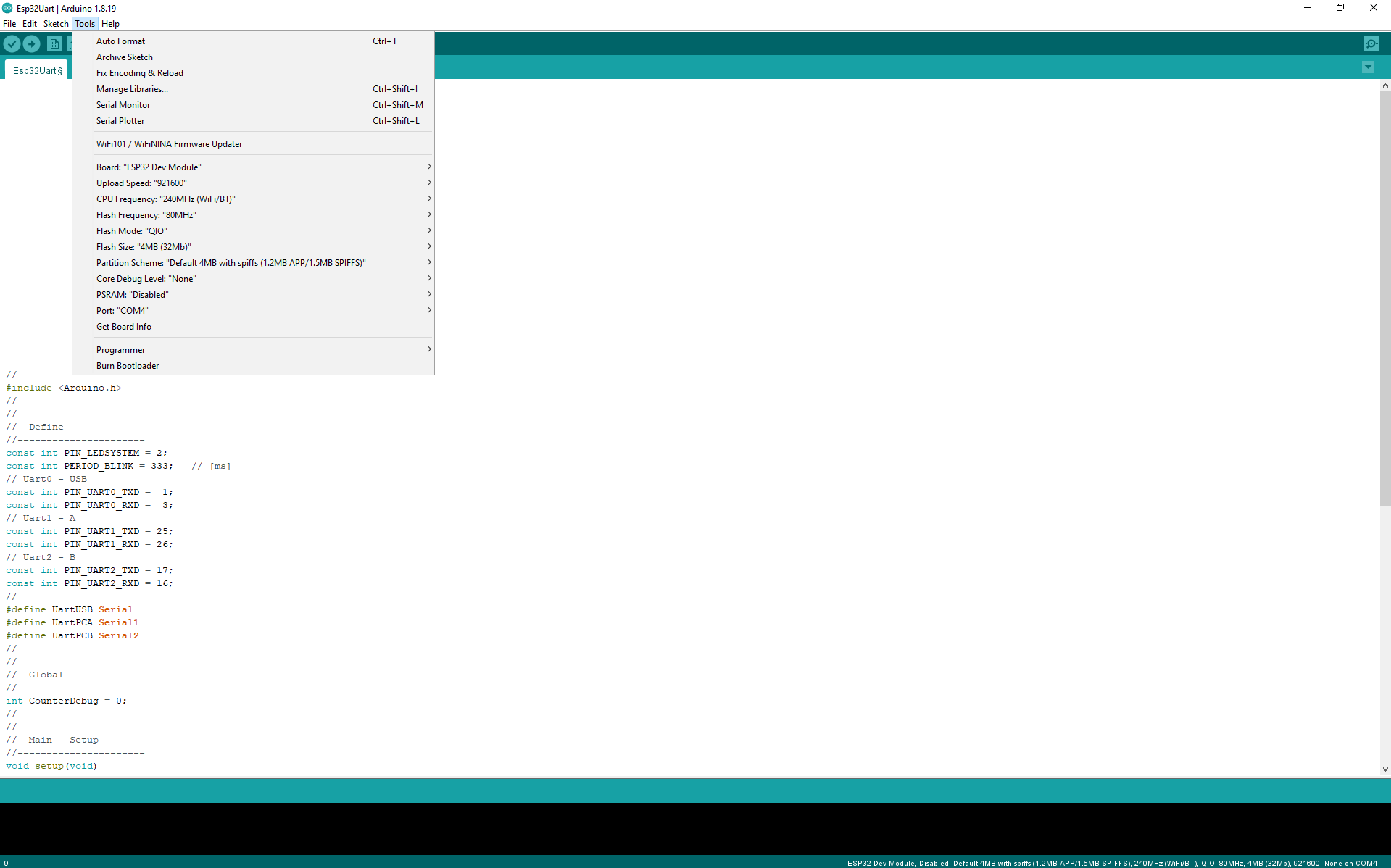Click the New sketch toolbar icon
The width and height of the screenshot is (1391, 868).
point(54,44)
